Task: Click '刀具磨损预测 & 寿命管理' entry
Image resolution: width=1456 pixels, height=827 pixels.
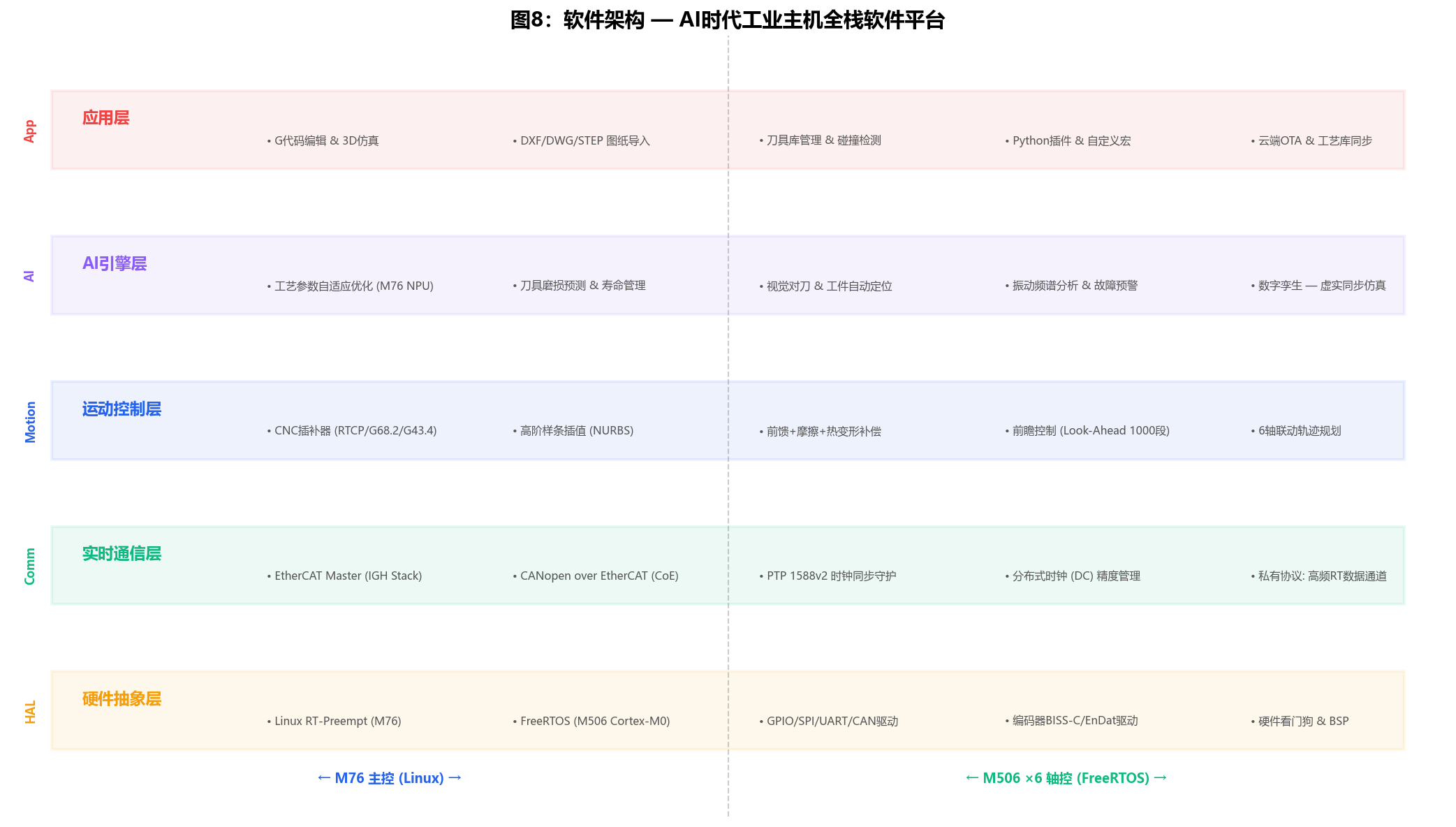Action: point(579,286)
